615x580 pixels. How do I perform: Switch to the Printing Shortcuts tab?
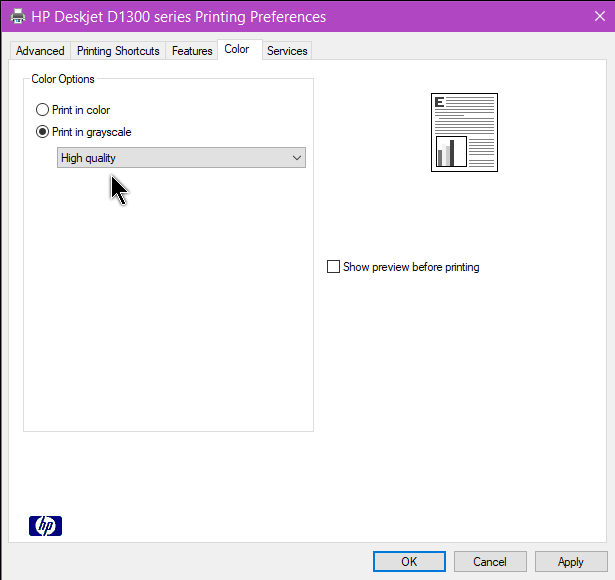click(118, 51)
